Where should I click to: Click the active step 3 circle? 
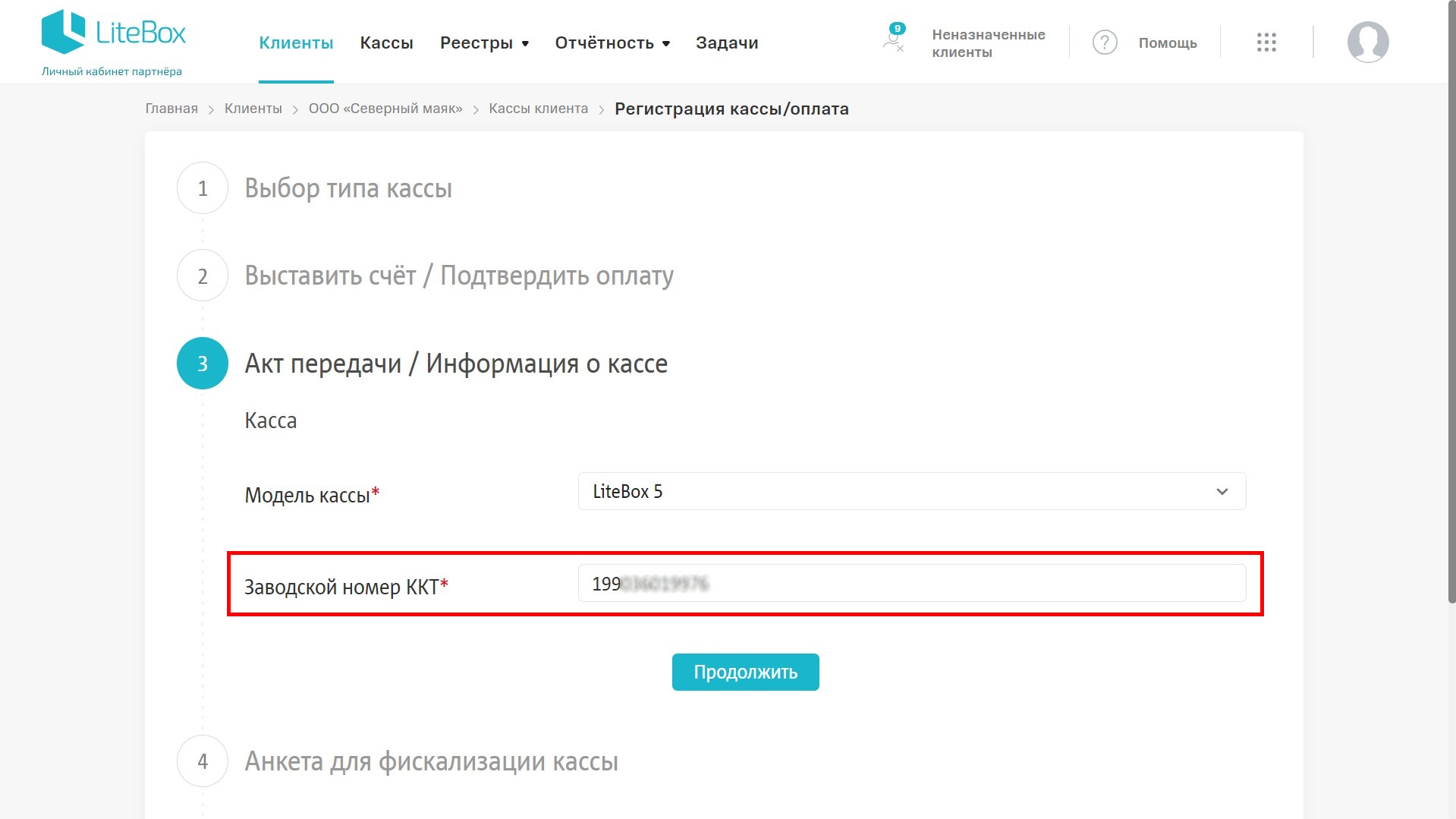coord(203,364)
